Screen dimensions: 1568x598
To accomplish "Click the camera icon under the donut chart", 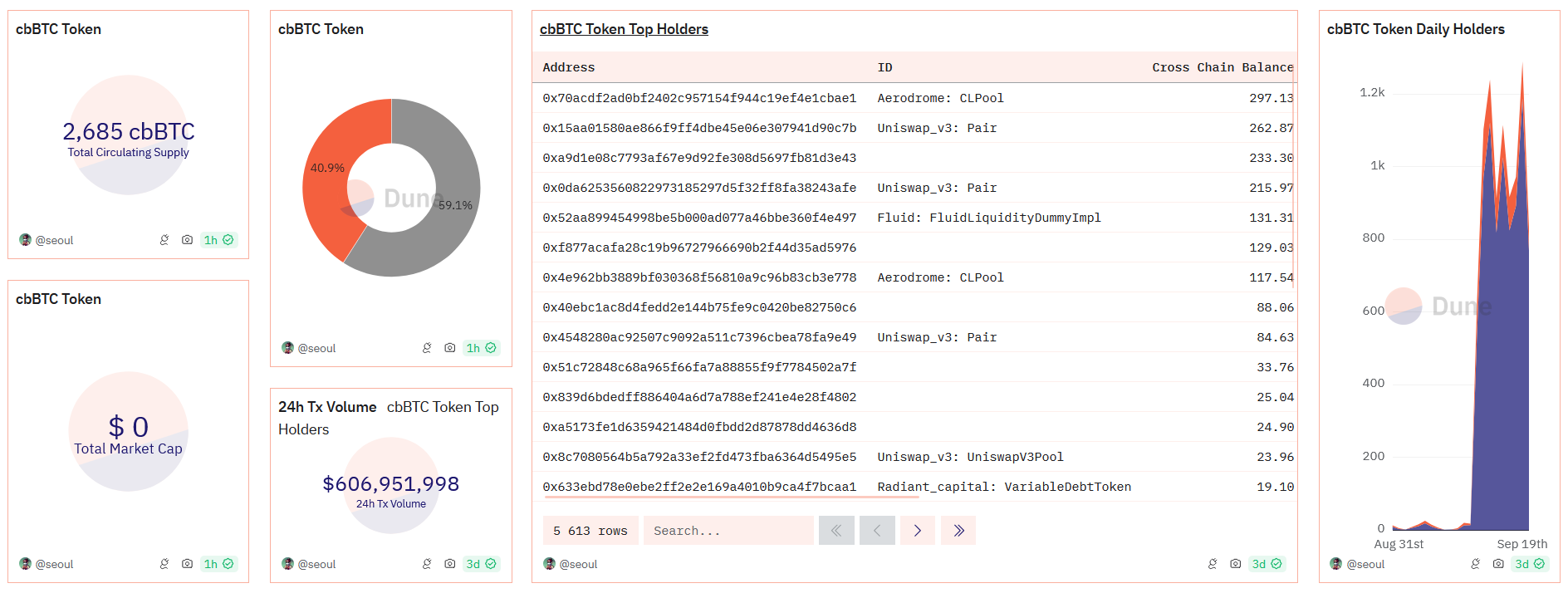I will (x=450, y=348).
